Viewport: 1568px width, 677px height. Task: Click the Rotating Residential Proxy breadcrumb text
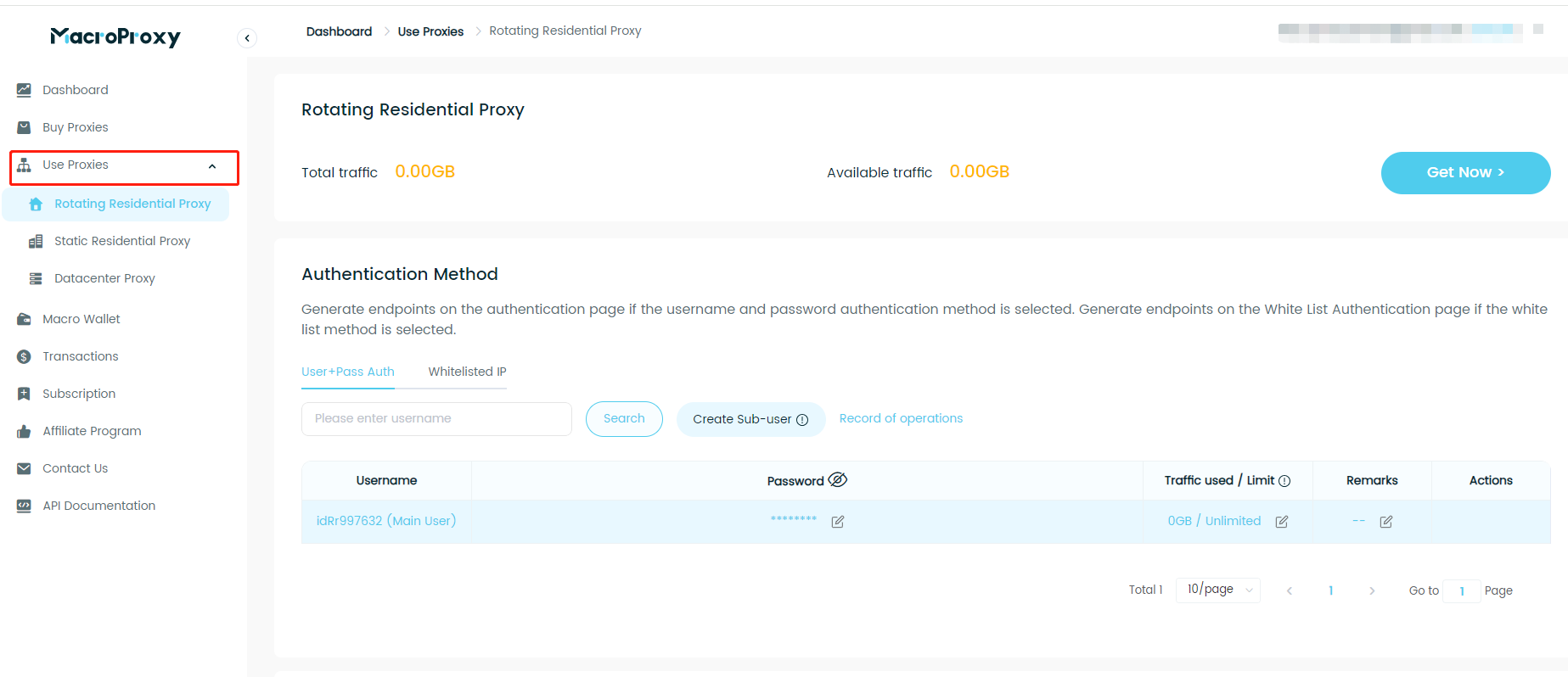pos(565,31)
